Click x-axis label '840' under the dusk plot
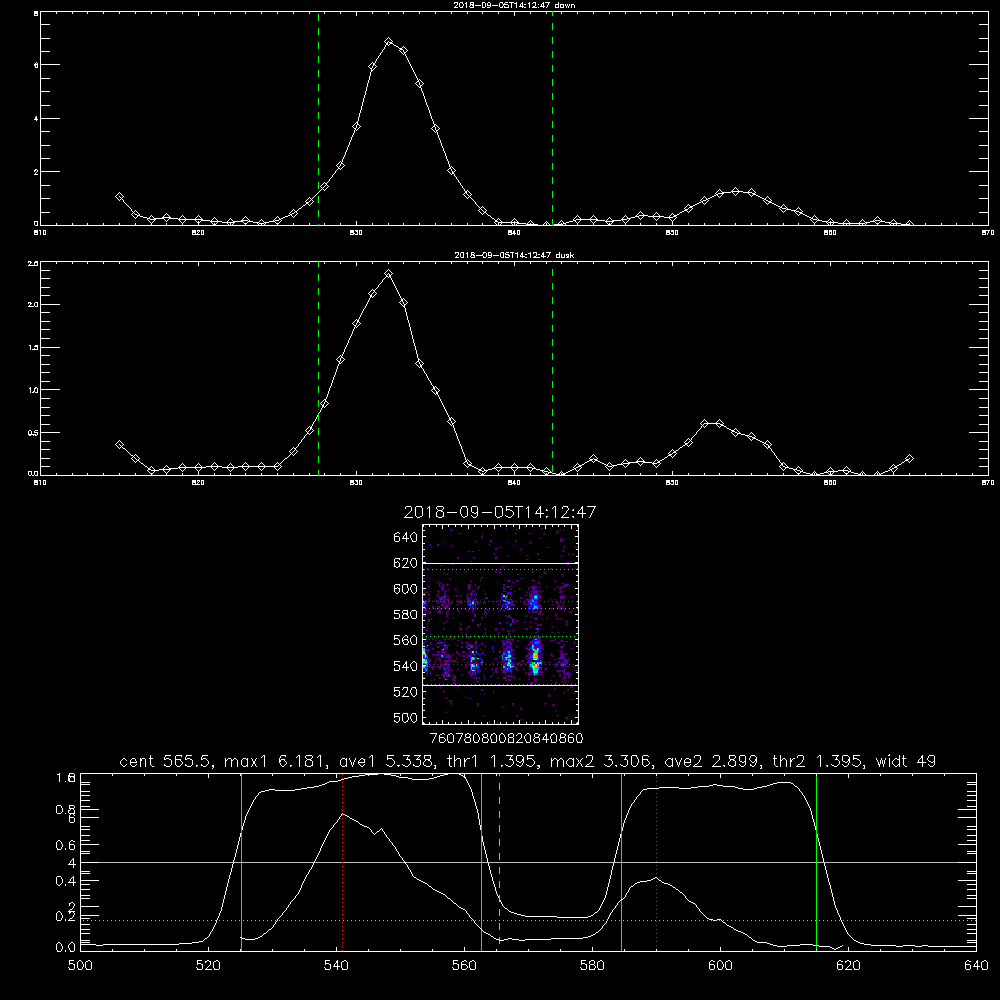This screenshot has height=1000, width=1000. [x=514, y=483]
